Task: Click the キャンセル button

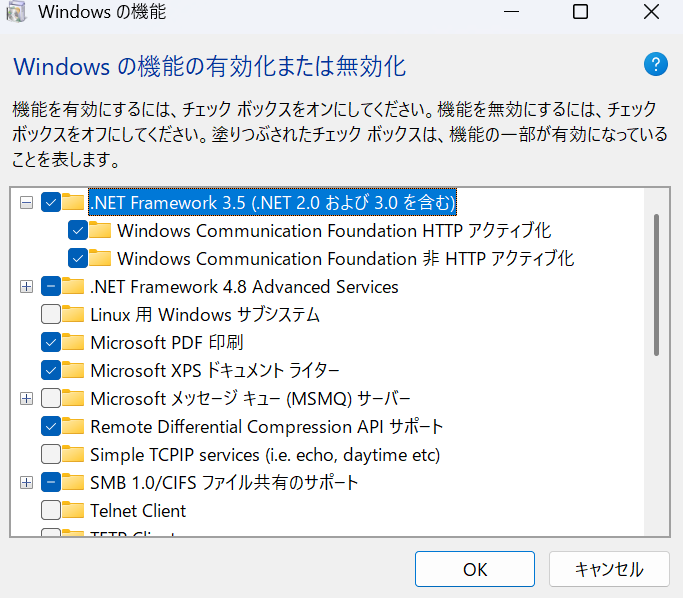Action: point(608,569)
